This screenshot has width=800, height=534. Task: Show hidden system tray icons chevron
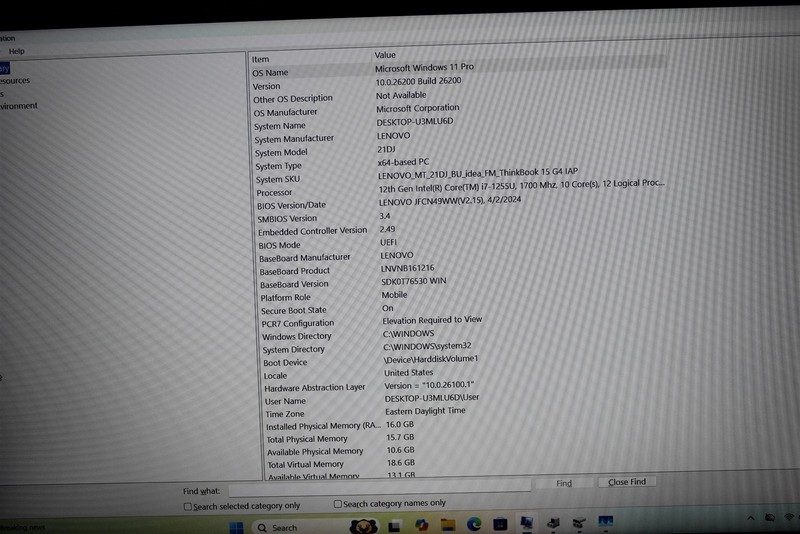tap(751, 518)
